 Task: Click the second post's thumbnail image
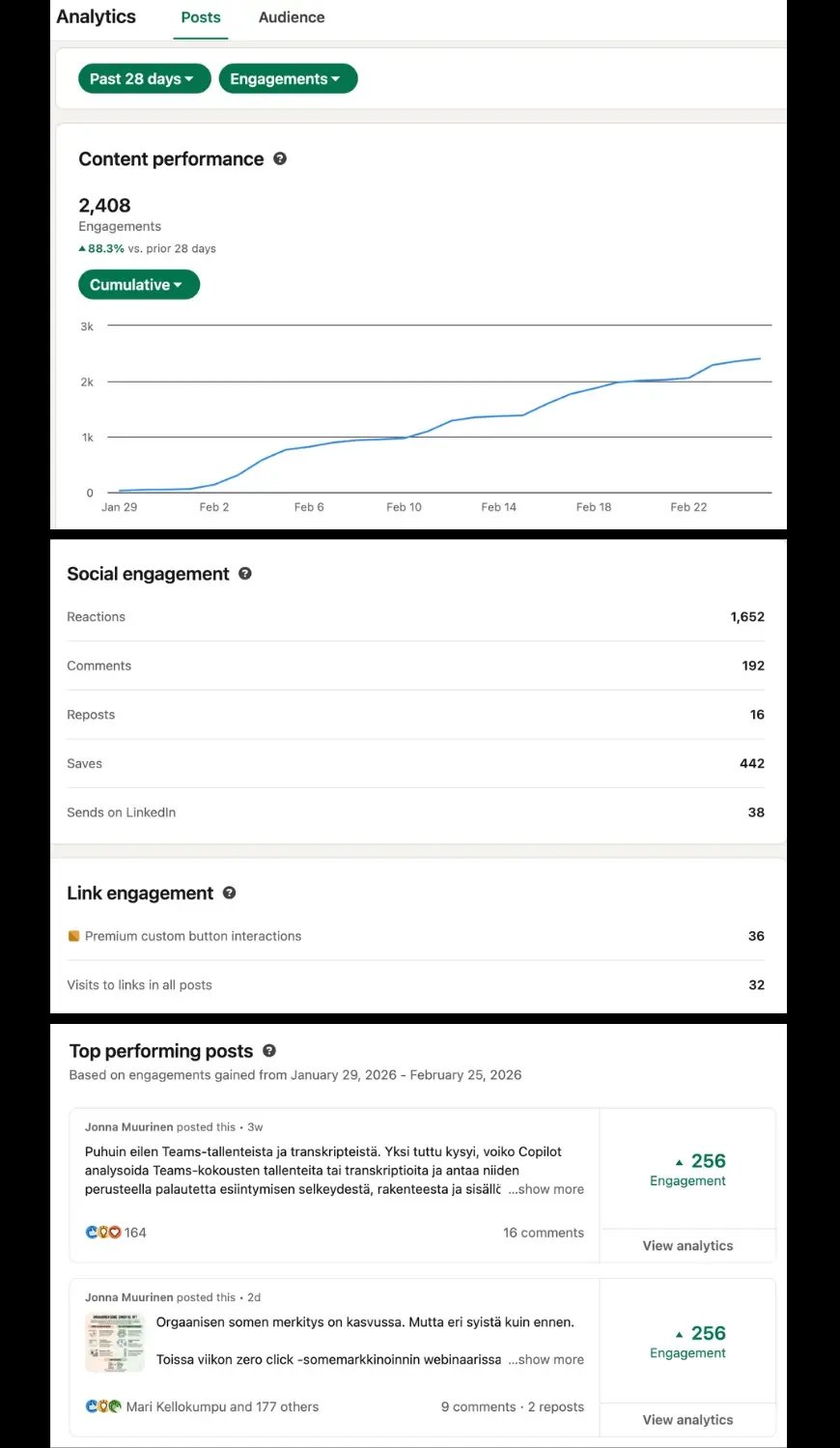(x=114, y=1343)
